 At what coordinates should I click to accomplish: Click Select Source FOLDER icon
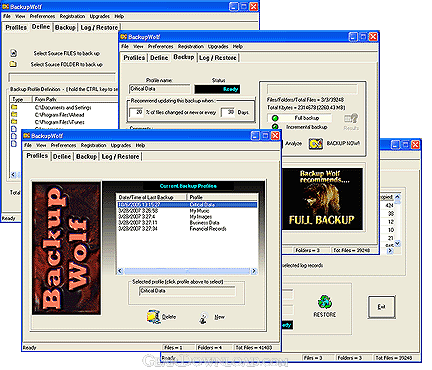click(13, 64)
